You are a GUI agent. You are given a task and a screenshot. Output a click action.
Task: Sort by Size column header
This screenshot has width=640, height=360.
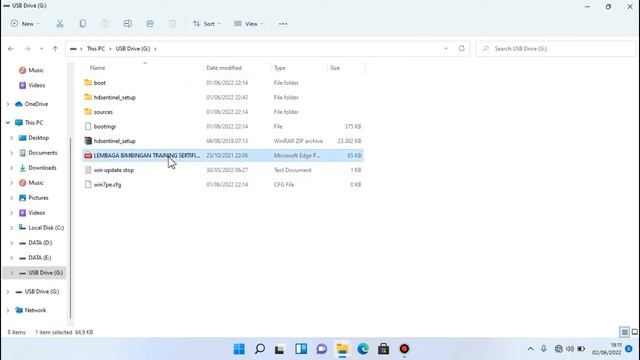point(335,68)
